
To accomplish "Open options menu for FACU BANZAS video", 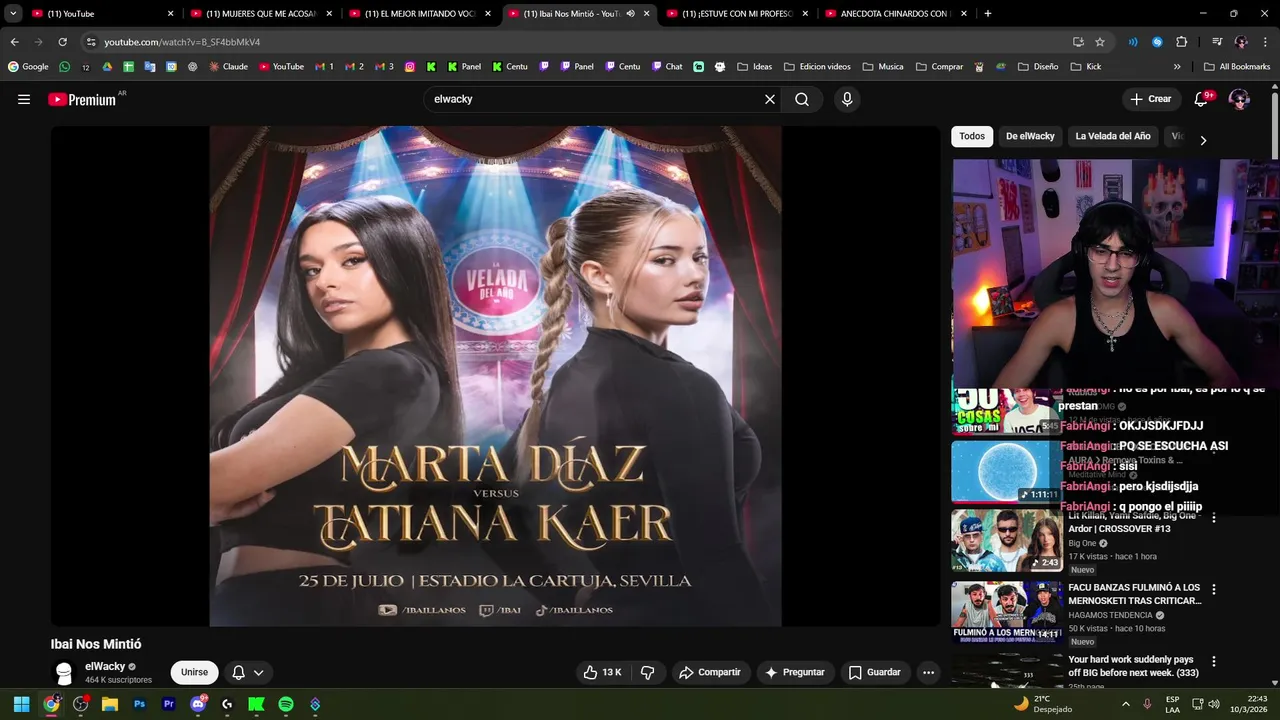I will pos(1214,590).
